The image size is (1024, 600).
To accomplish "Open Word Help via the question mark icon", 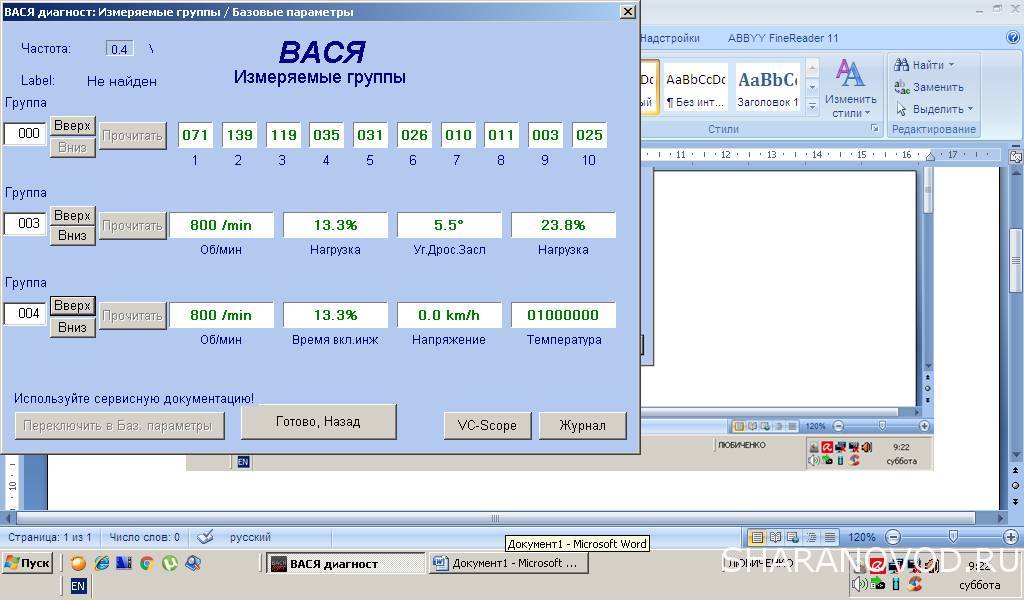I will [1013, 38].
